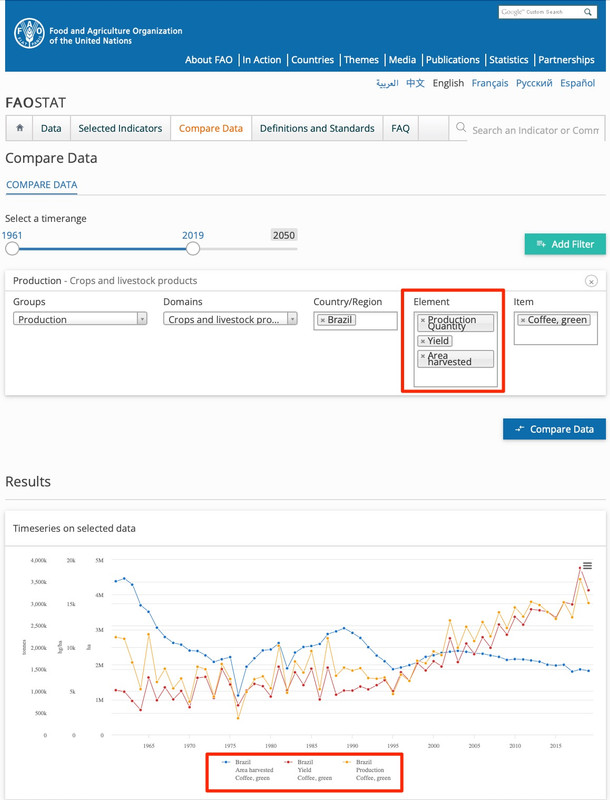Click the indicator search input field
This screenshot has height=800, width=610.
click(535, 130)
